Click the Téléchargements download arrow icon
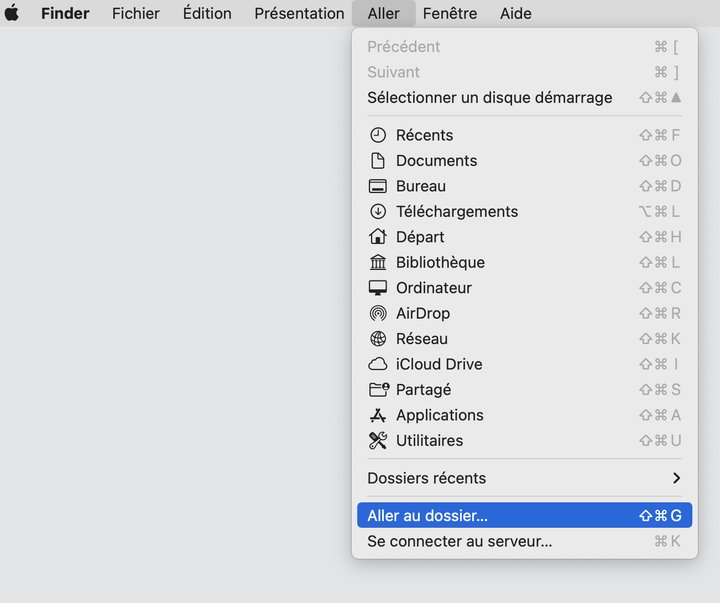The width and height of the screenshot is (720, 603). click(377, 211)
